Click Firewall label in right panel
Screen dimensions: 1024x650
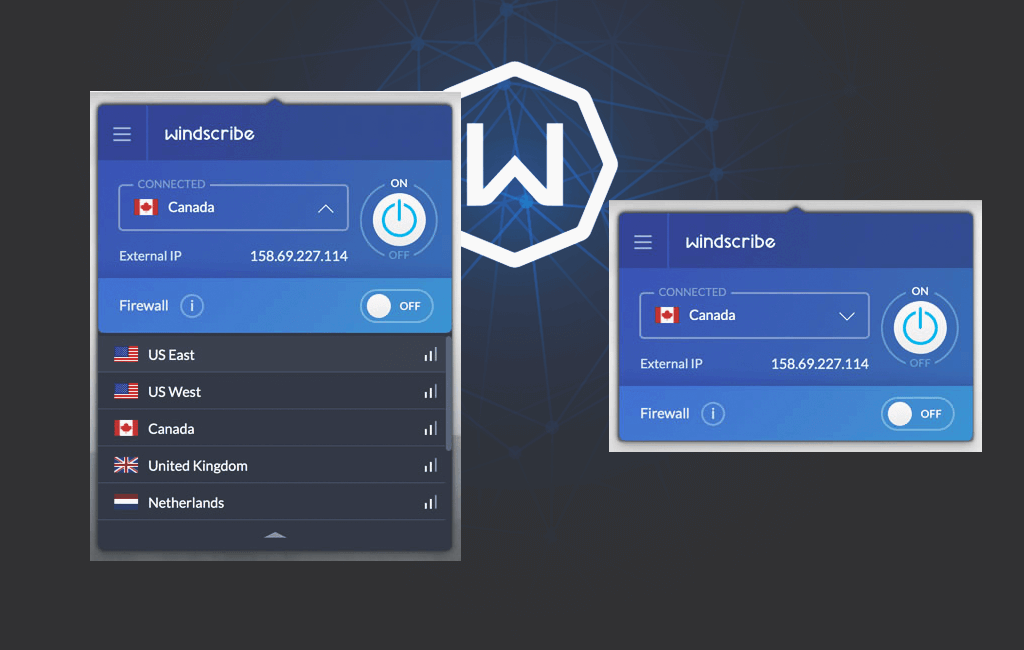pos(665,414)
